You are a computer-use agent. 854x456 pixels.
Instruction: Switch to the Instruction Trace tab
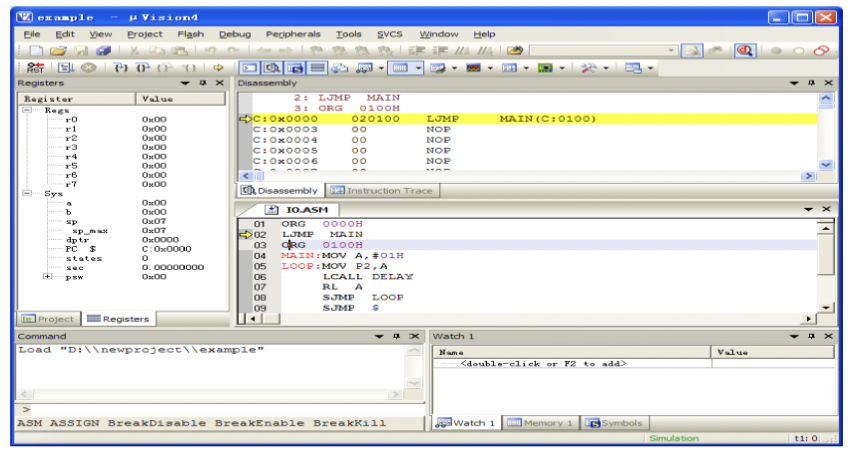(382, 191)
